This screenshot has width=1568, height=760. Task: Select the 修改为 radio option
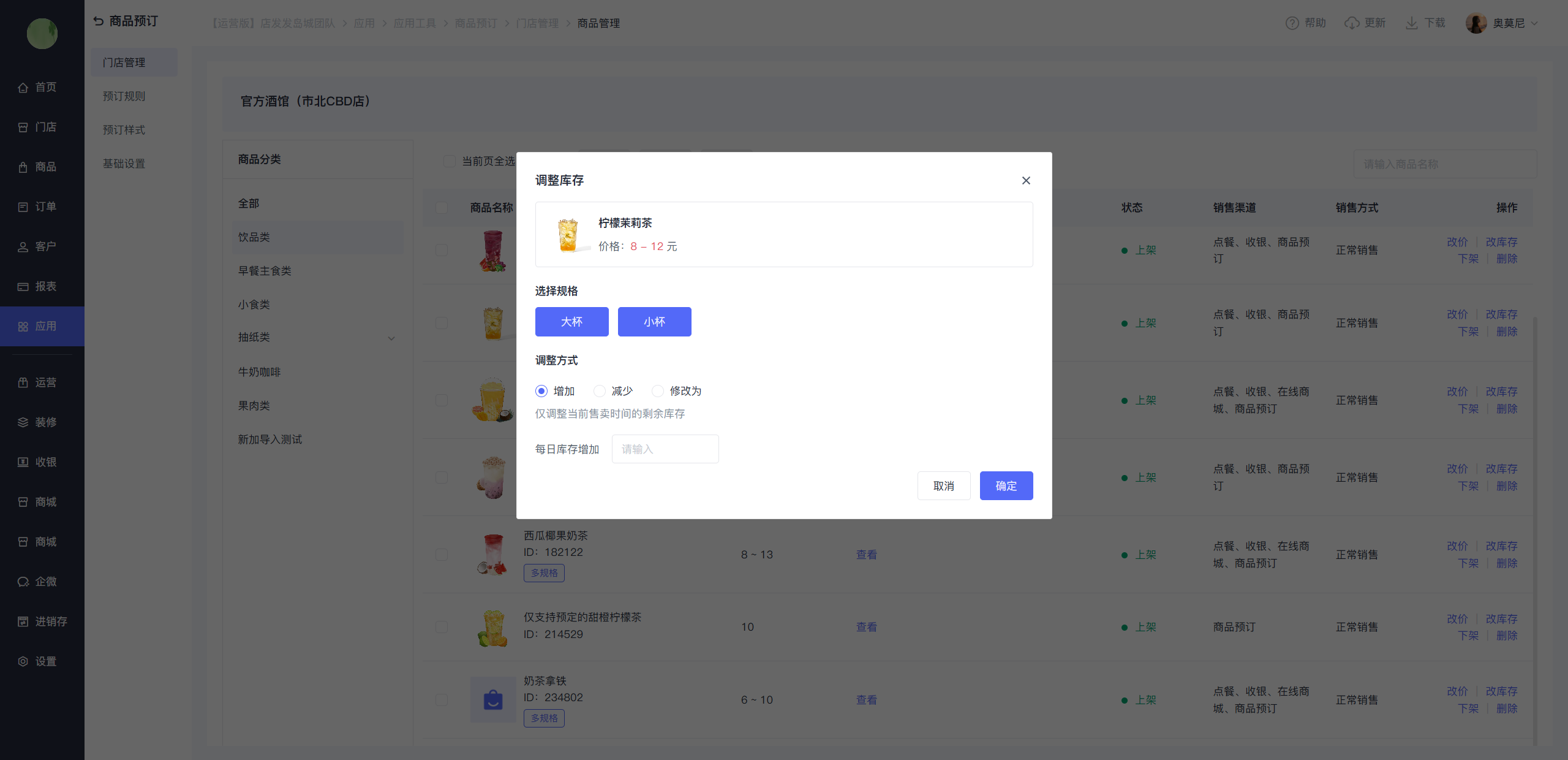[x=658, y=391]
